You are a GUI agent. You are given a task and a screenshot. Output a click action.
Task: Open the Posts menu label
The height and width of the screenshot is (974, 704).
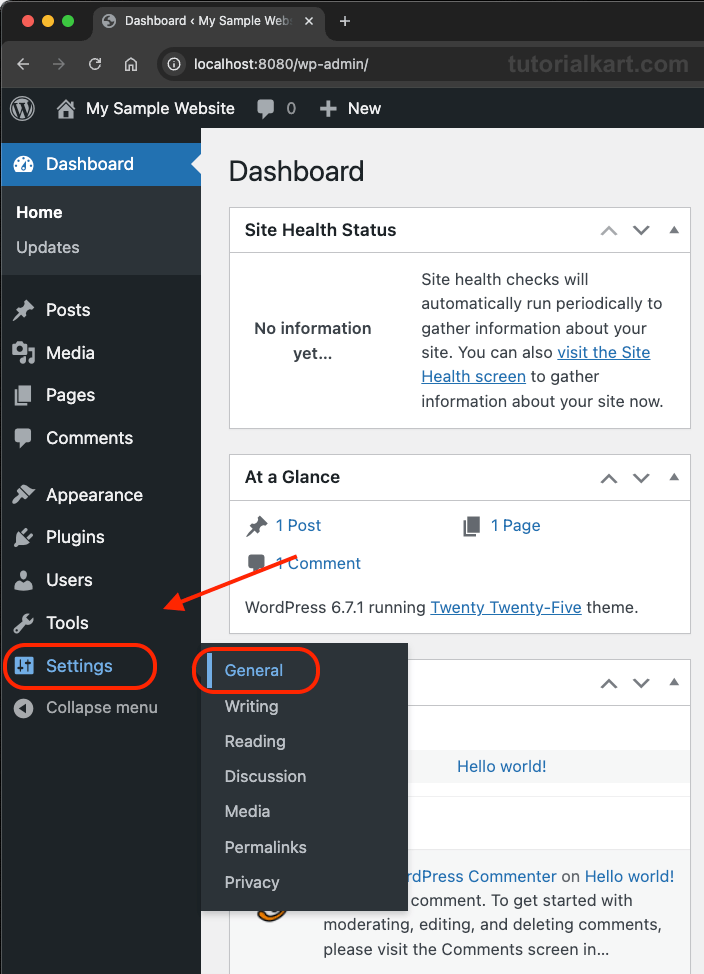[x=68, y=310]
